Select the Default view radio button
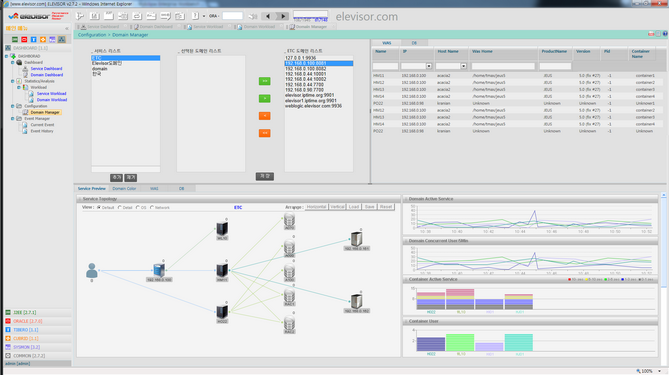Viewport: 669px width, 375px height. (x=99, y=207)
